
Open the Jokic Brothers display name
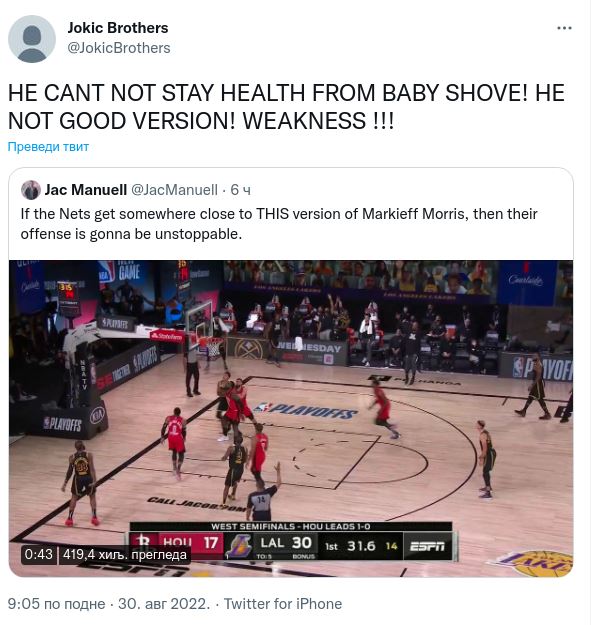pos(118,28)
